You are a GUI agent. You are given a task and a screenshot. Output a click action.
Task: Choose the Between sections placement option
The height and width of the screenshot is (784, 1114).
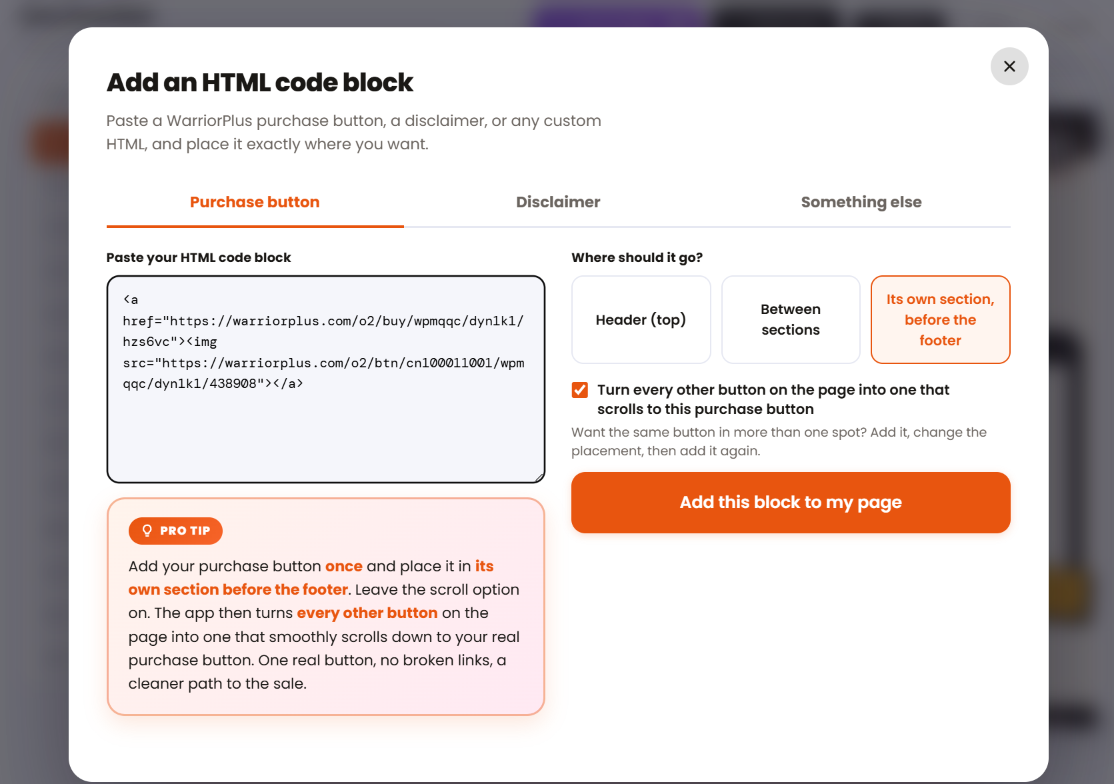pos(791,320)
